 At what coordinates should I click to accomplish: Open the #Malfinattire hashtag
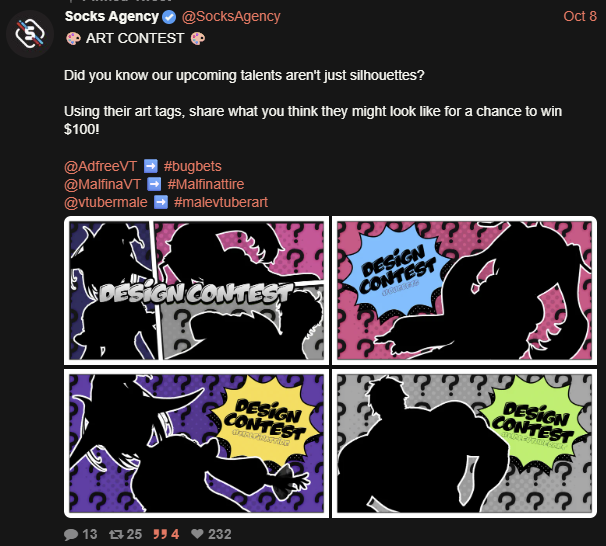pos(206,184)
